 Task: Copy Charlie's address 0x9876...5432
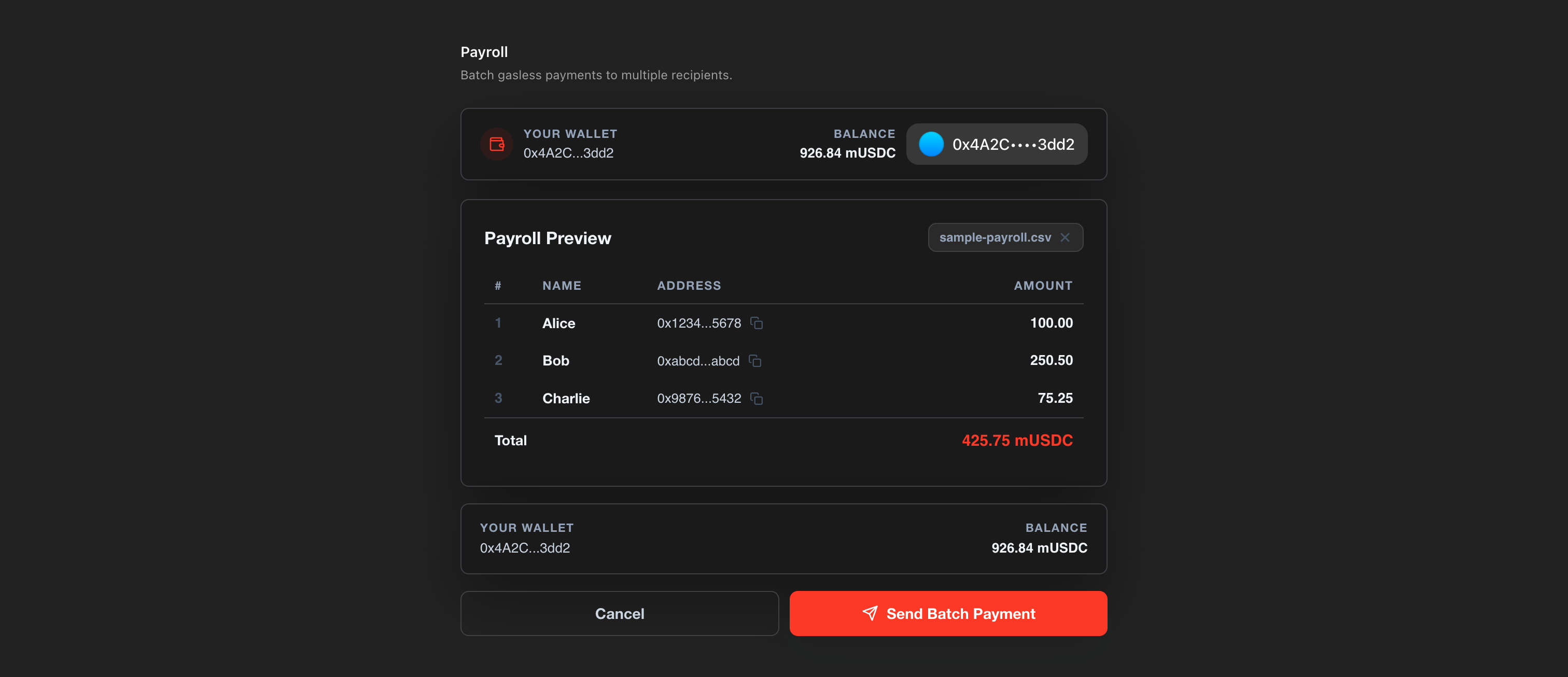tap(757, 399)
